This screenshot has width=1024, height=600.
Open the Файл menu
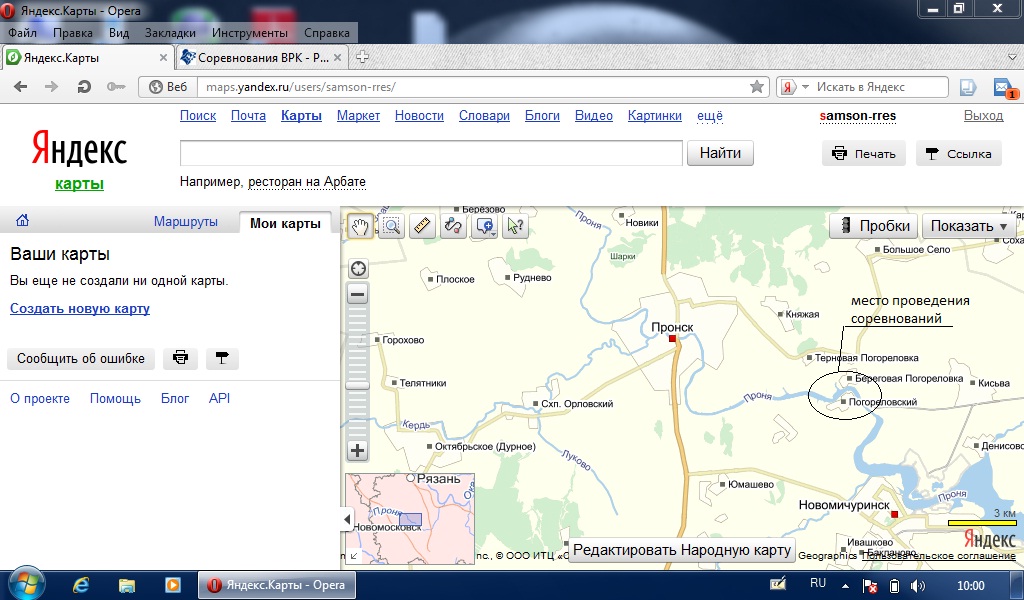tap(23, 33)
